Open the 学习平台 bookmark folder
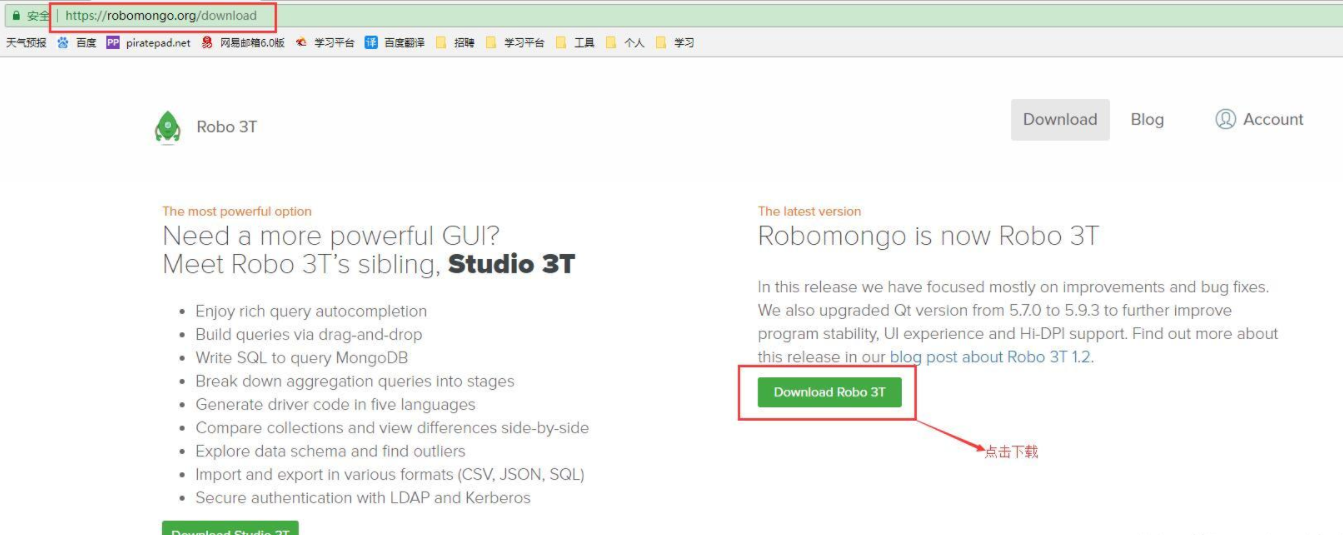Screen dimensions: 1343x535 click(x=515, y=43)
